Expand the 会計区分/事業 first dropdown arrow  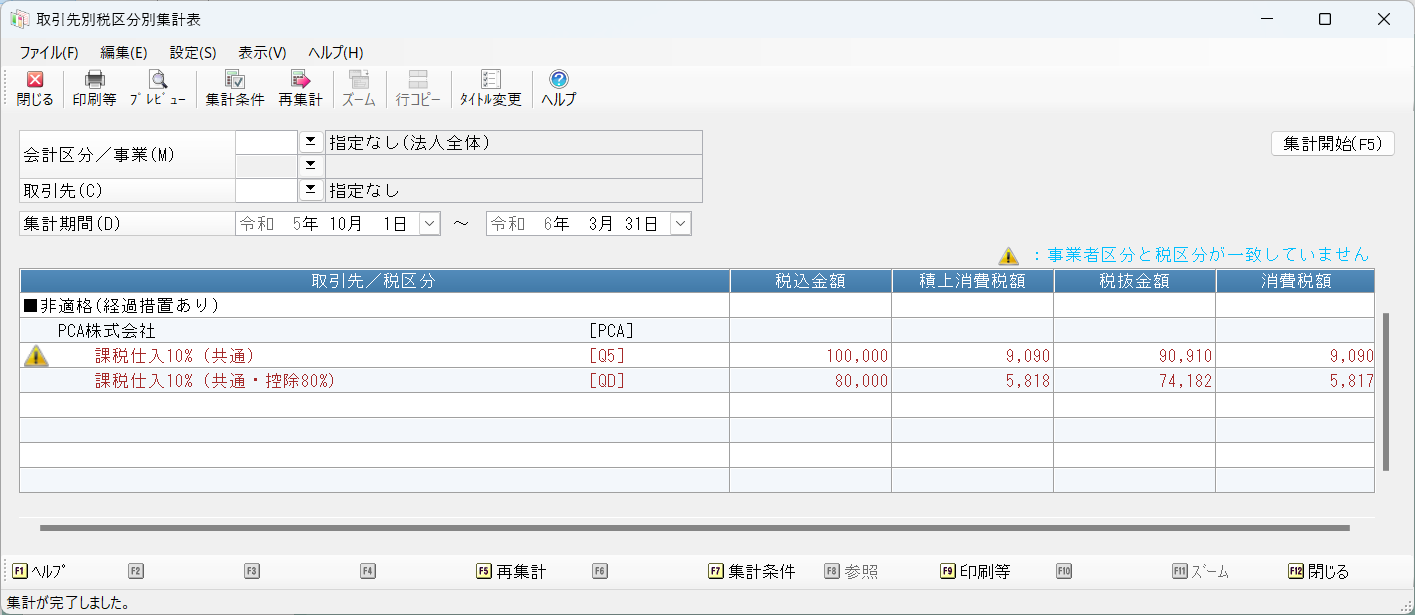tap(310, 142)
